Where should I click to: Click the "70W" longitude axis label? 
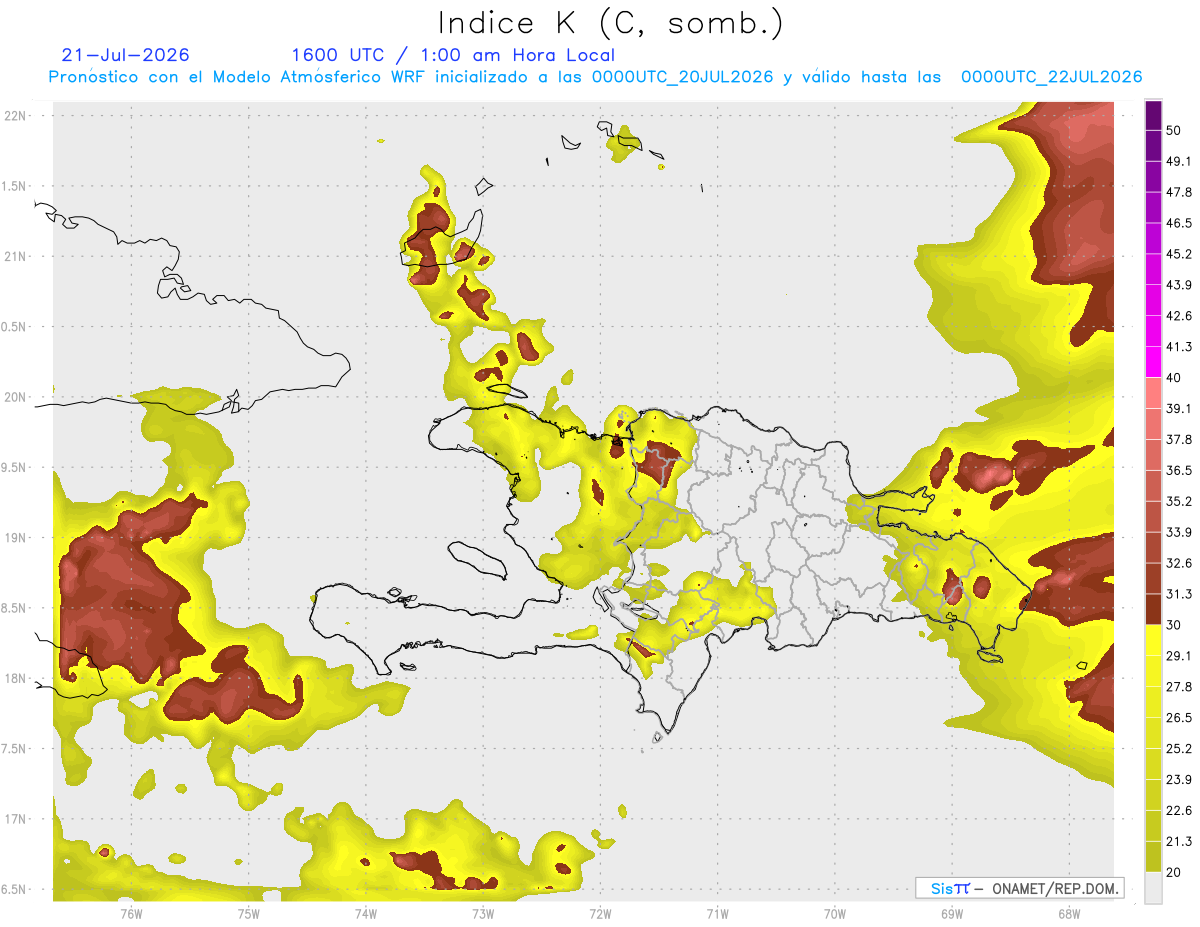coord(834,912)
